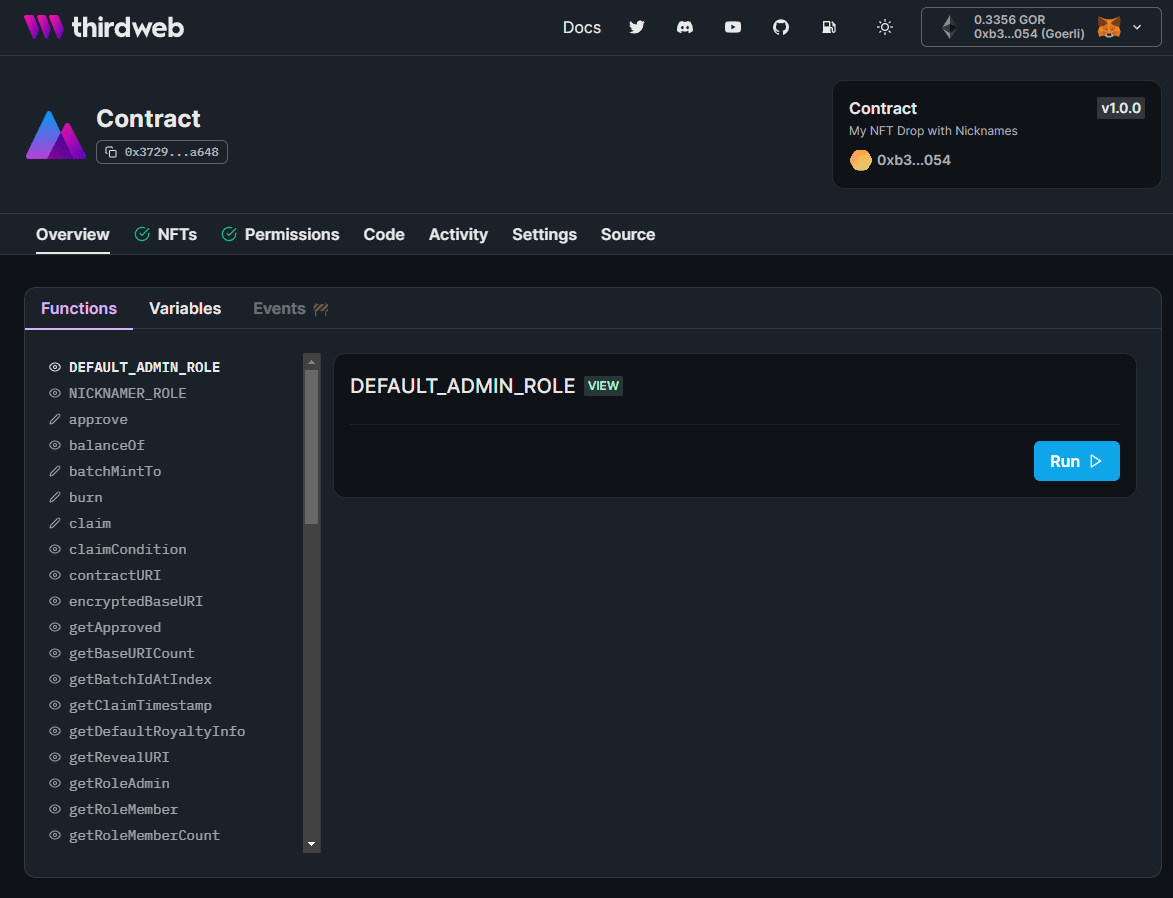Open the Twitter link in the header

coord(637,27)
